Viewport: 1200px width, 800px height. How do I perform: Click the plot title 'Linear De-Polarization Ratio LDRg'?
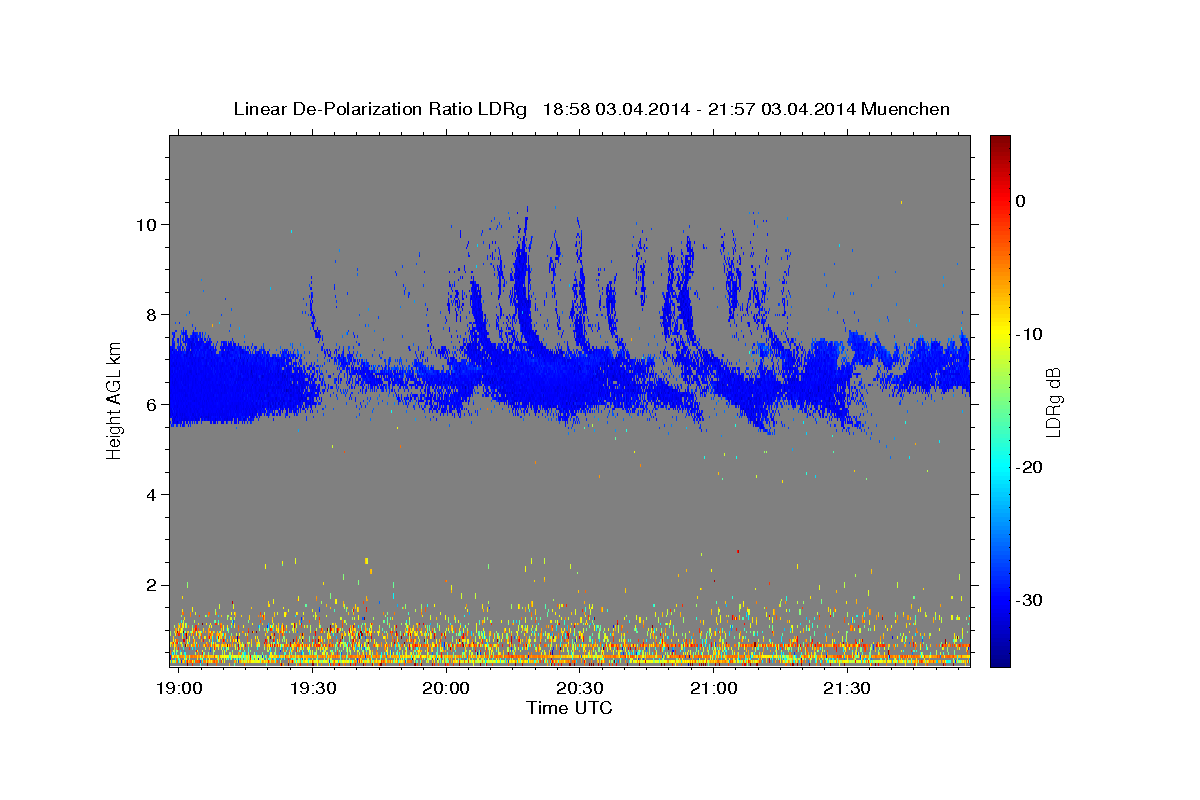tap(380, 109)
